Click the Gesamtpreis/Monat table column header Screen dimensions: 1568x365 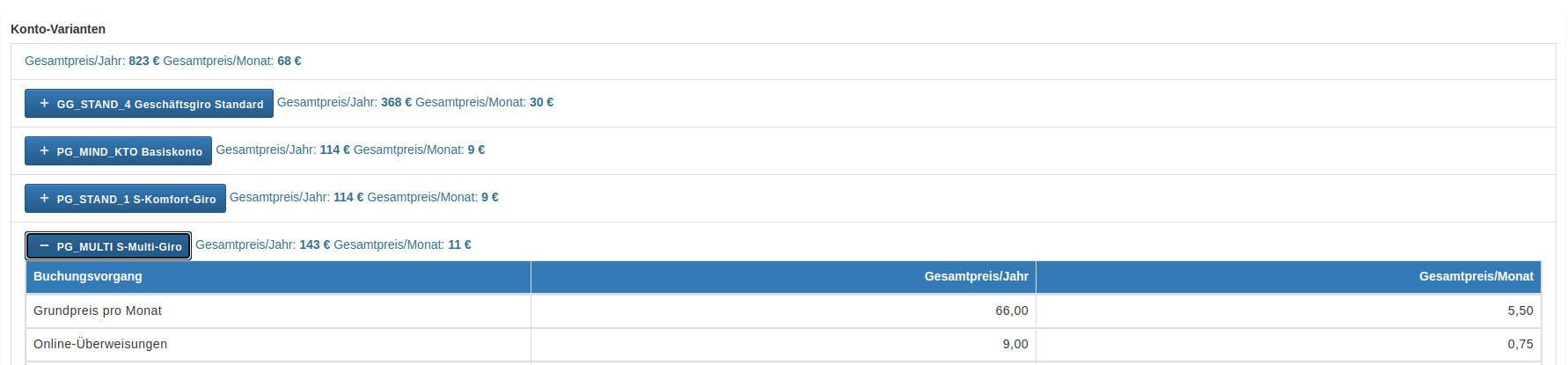[x=1288, y=276]
